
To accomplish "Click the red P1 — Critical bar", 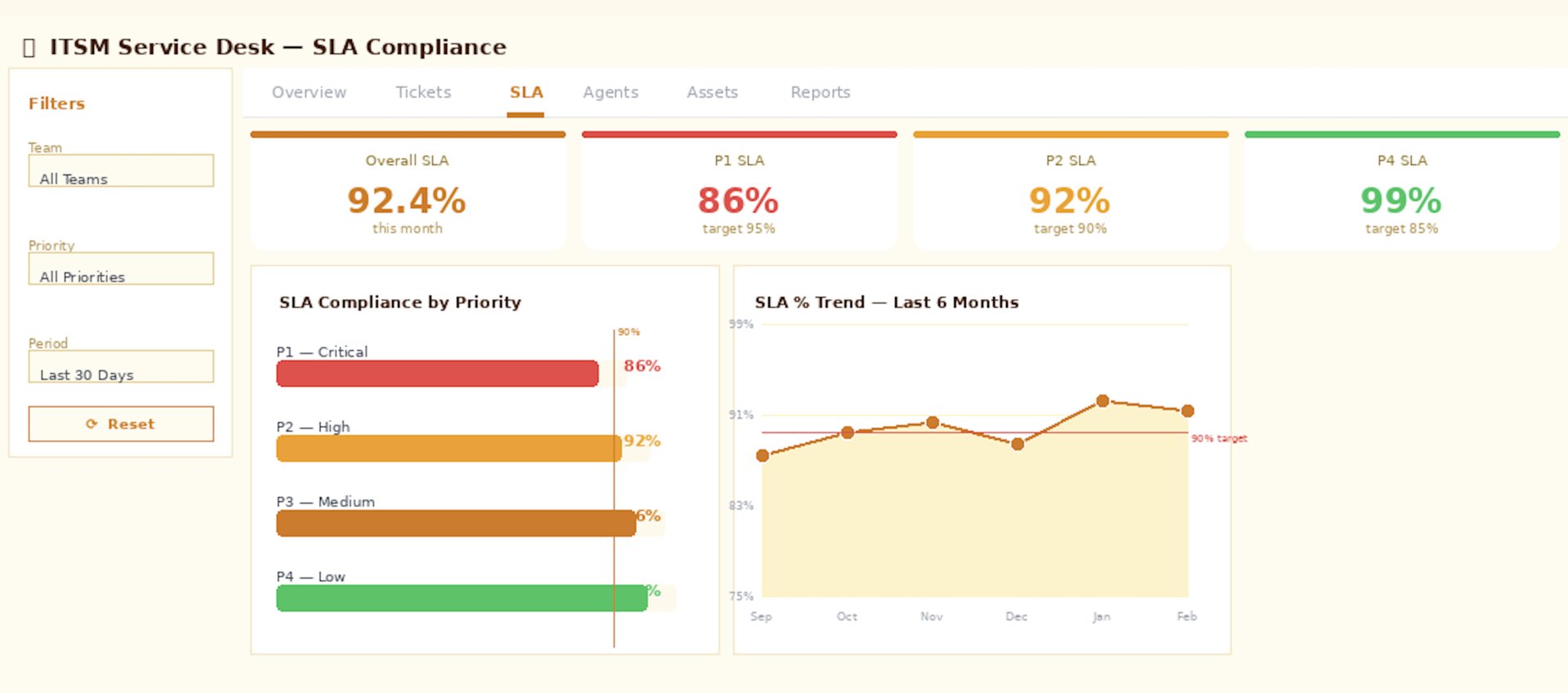I will (x=437, y=374).
